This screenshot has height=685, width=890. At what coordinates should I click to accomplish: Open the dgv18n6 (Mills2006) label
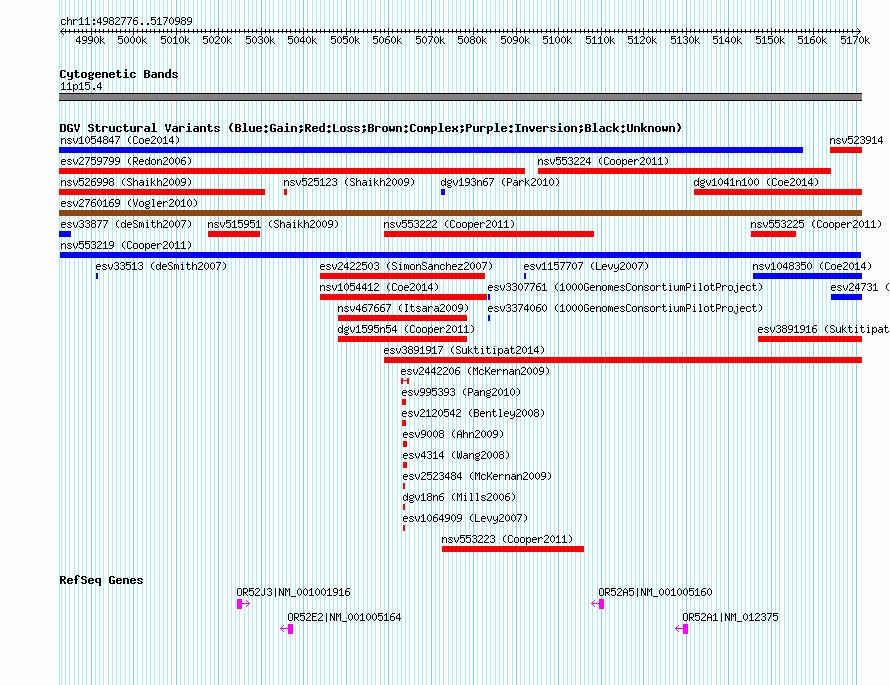[459, 498]
